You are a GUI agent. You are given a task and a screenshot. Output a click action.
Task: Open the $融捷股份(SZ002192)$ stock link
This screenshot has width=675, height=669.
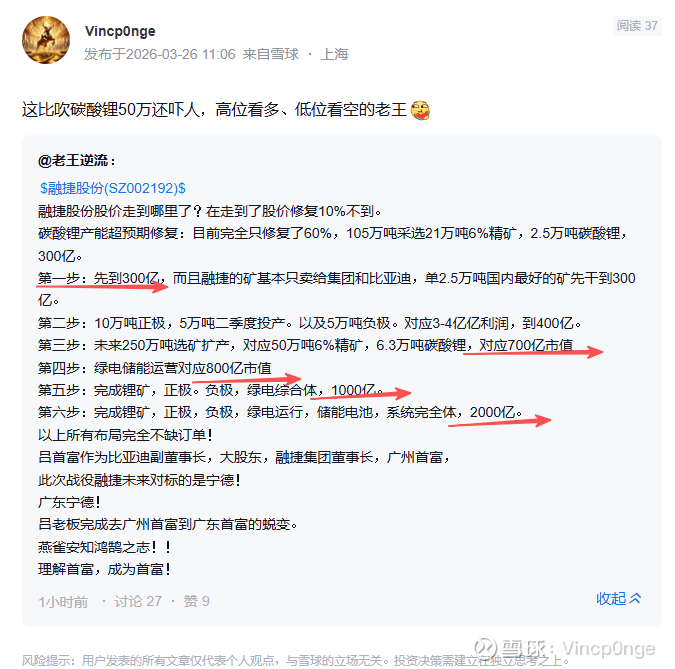tap(112, 188)
